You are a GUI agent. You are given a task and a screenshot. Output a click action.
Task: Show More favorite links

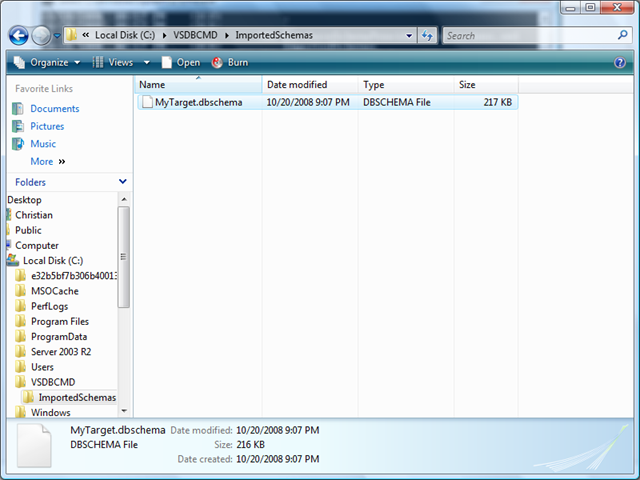coord(48,161)
